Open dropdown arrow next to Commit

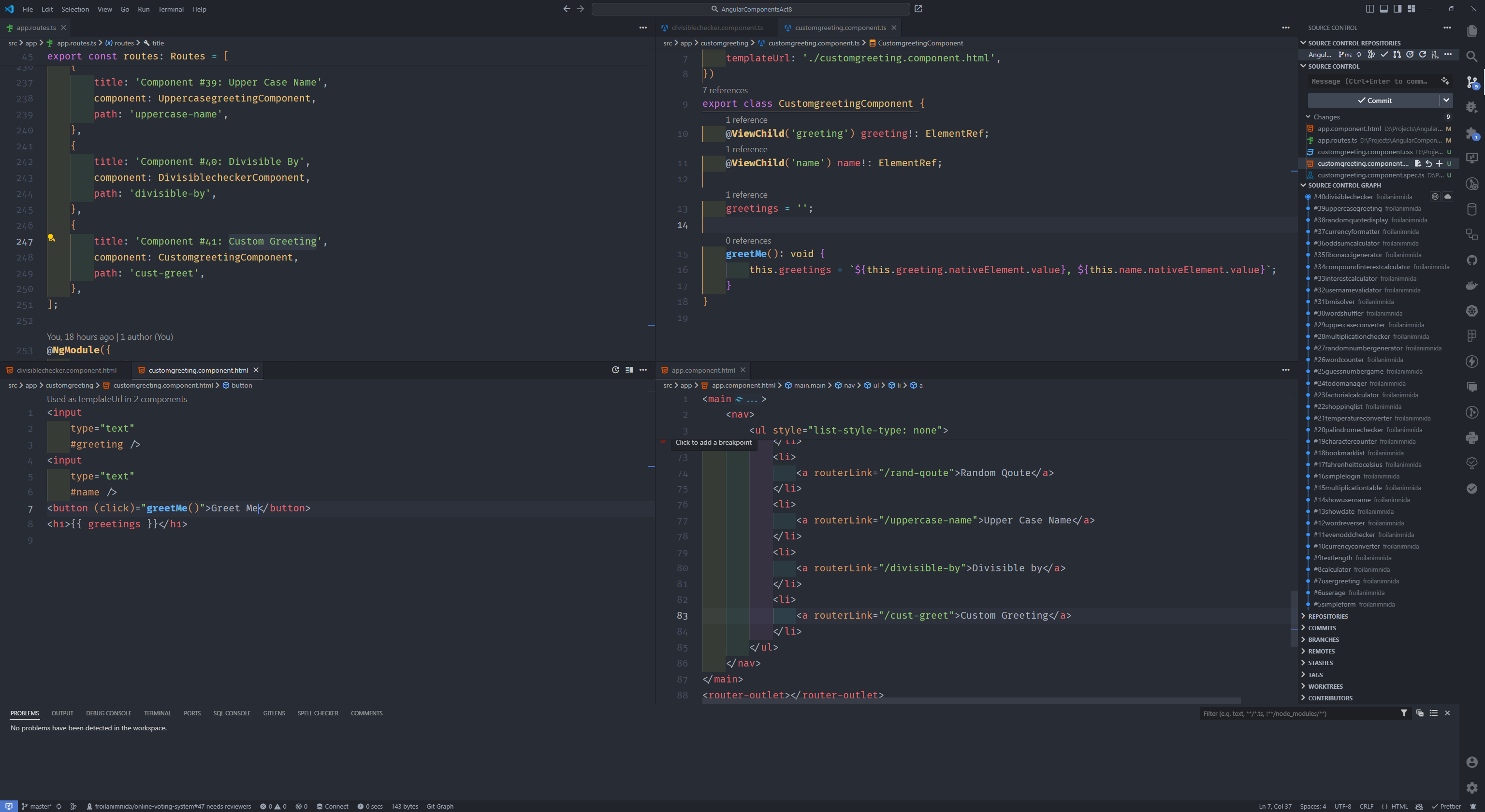(1446, 100)
